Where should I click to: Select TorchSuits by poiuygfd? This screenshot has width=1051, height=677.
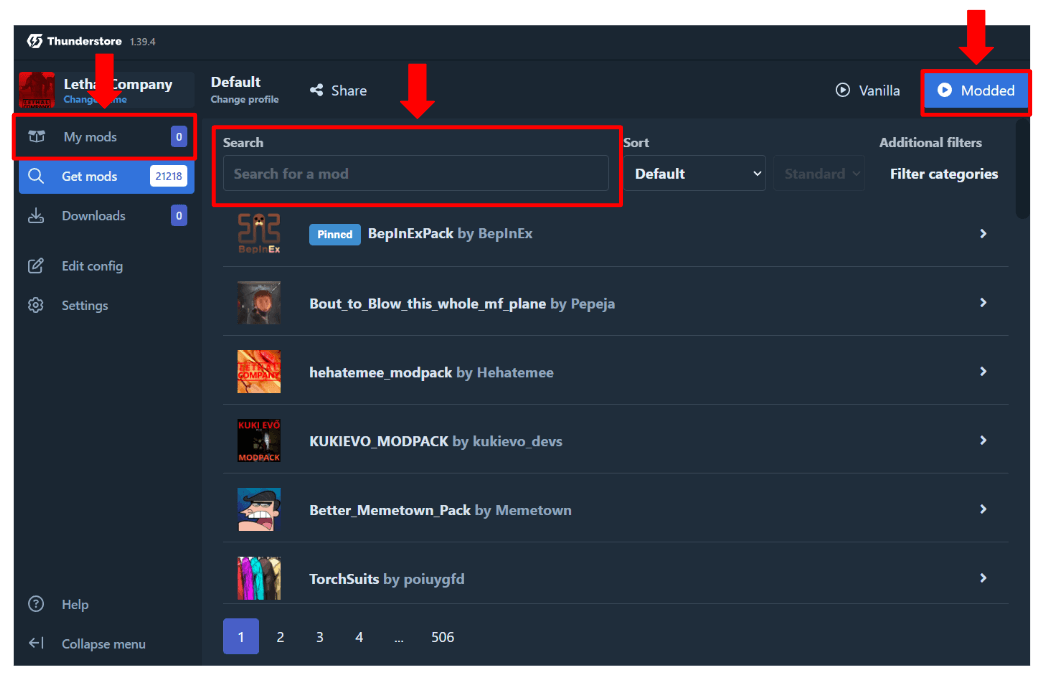point(387,580)
